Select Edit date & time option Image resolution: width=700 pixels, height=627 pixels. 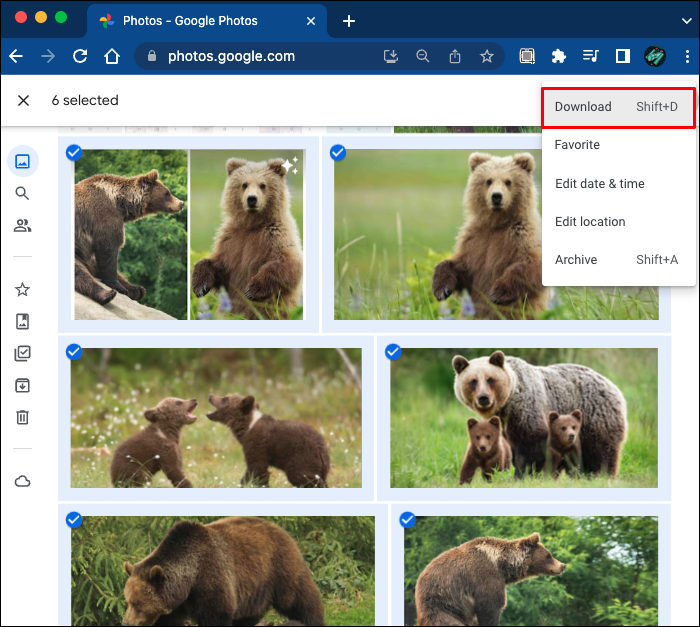coord(600,184)
